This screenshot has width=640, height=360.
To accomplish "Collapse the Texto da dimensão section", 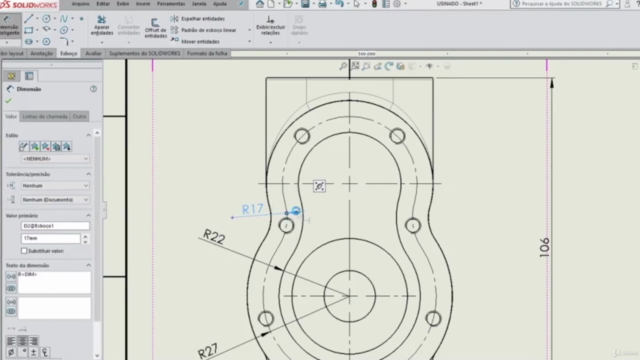I will pos(89,265).
